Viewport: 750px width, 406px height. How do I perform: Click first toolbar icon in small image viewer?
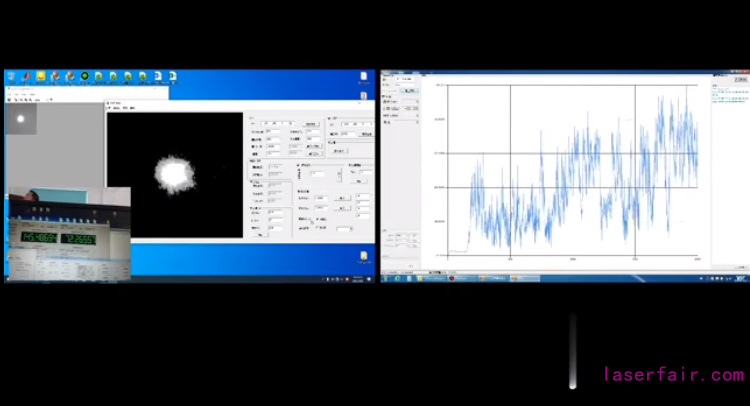(x=10, y=99)
